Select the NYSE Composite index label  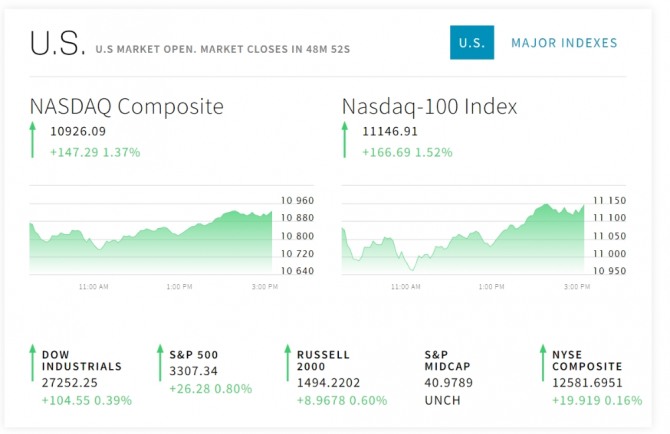tap(587, 360)
